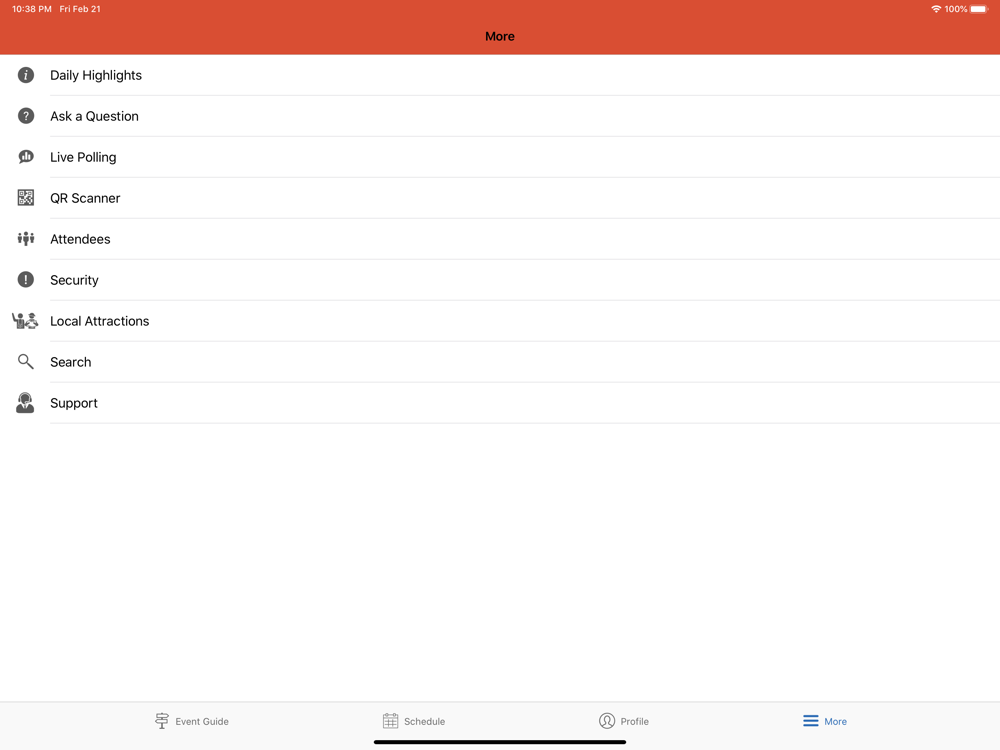Switch to the Profile tab
Image resolution: width=1000 pixels, height=750 pixels.
624,721
